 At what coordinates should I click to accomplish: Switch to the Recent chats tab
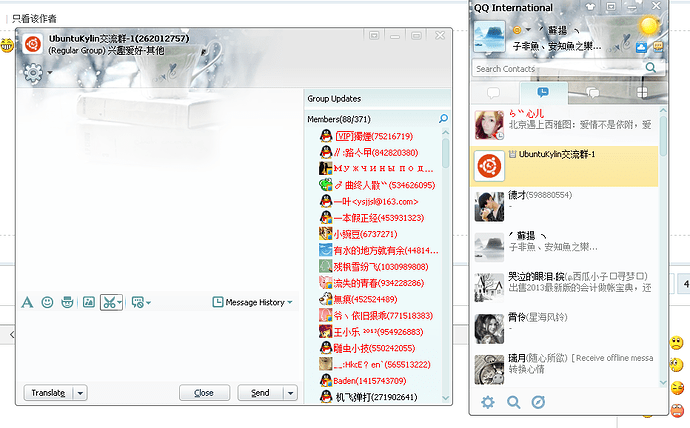point(543,92)
